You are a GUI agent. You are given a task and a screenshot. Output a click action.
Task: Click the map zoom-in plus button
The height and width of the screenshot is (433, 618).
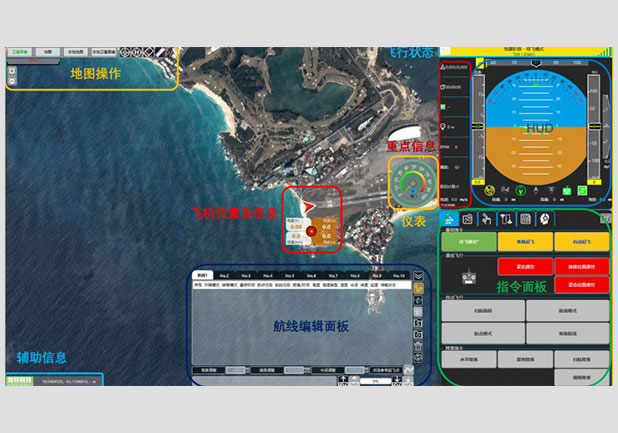coord(11,69)
